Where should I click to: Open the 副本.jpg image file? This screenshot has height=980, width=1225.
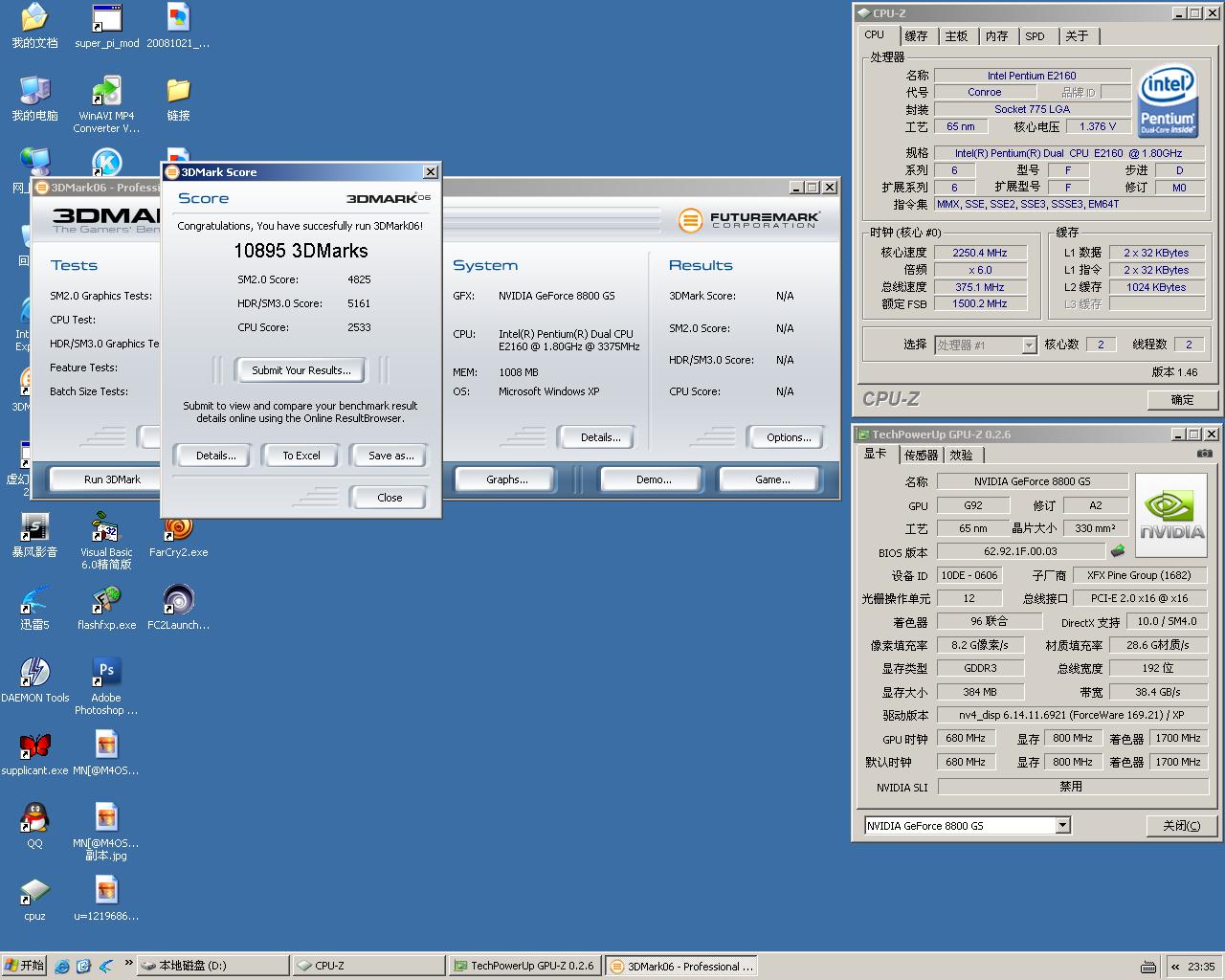click(107, 833)
